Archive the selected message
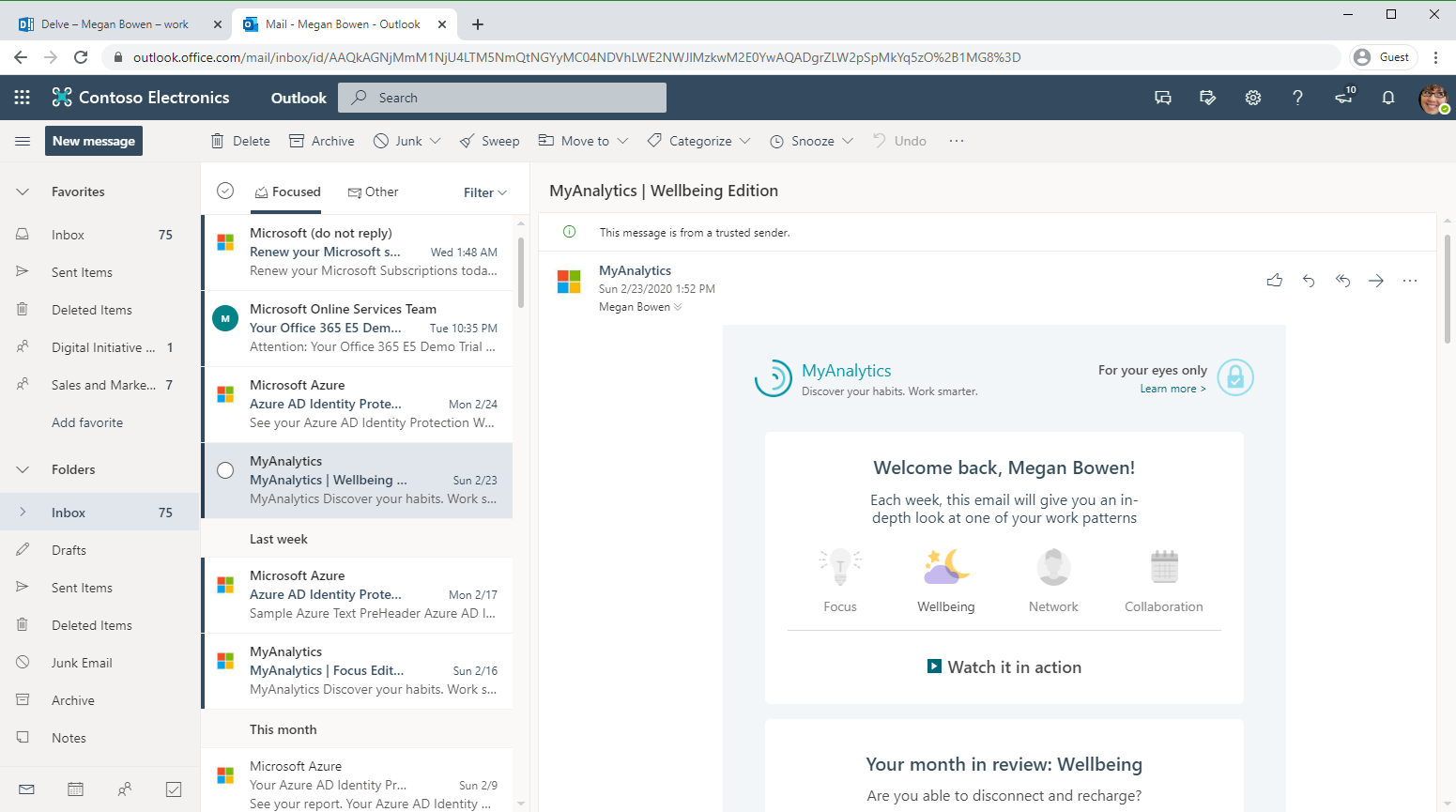The width and height of the screenshot is (1456, 812). pos(322,141)
